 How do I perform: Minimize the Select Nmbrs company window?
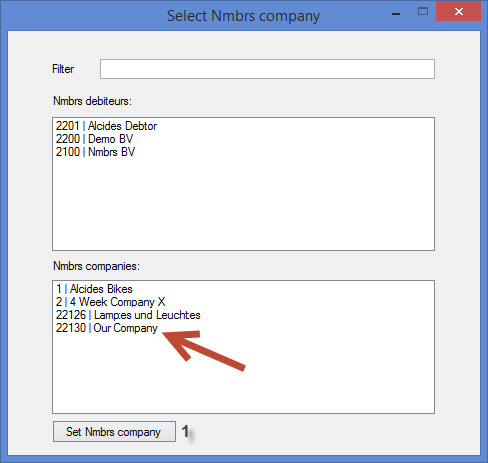[x=396, y=13]
